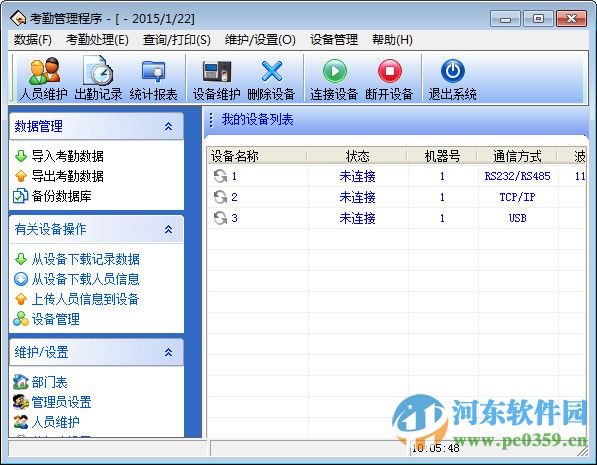Select 未连接 status of device 1
This screenshot has width=597, height=465.
click(357, 176)
